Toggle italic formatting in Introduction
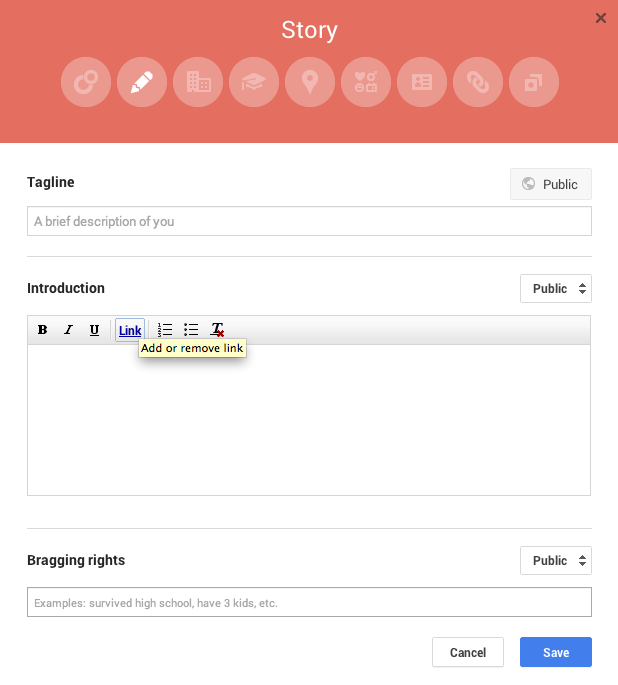Viewport: 618px width, 685px height. coord(69,330)
